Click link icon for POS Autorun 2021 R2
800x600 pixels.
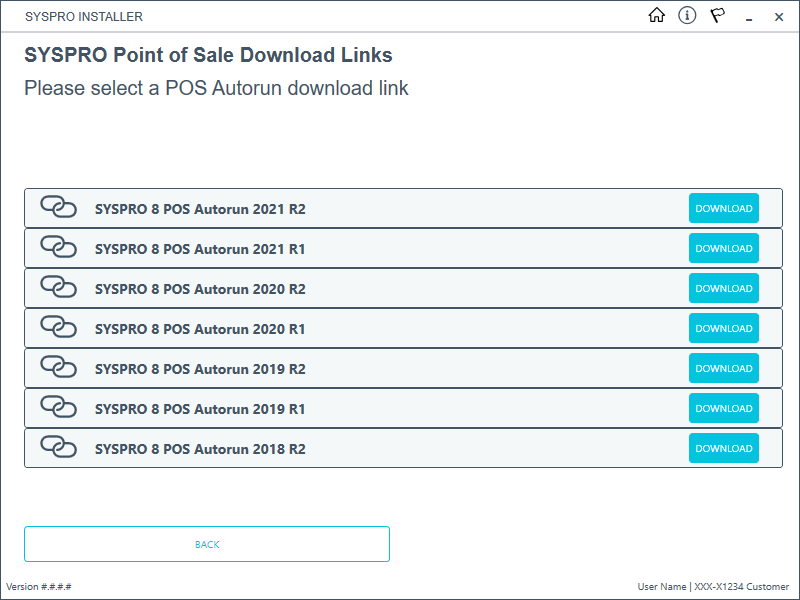58,207
